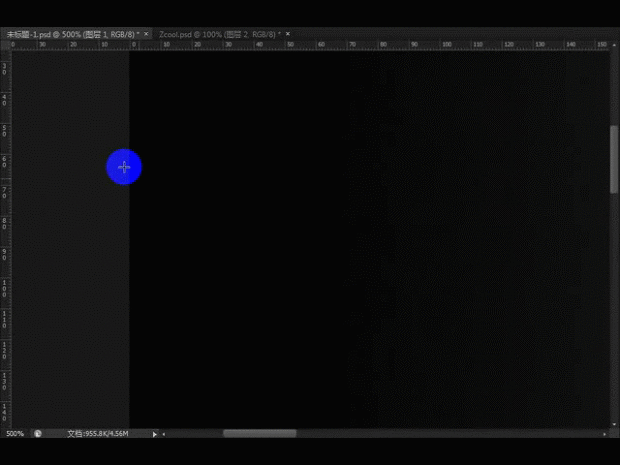Close the 未标题-1.psd document tab
The width and height of the screenshot is (620, 465).
148,33
